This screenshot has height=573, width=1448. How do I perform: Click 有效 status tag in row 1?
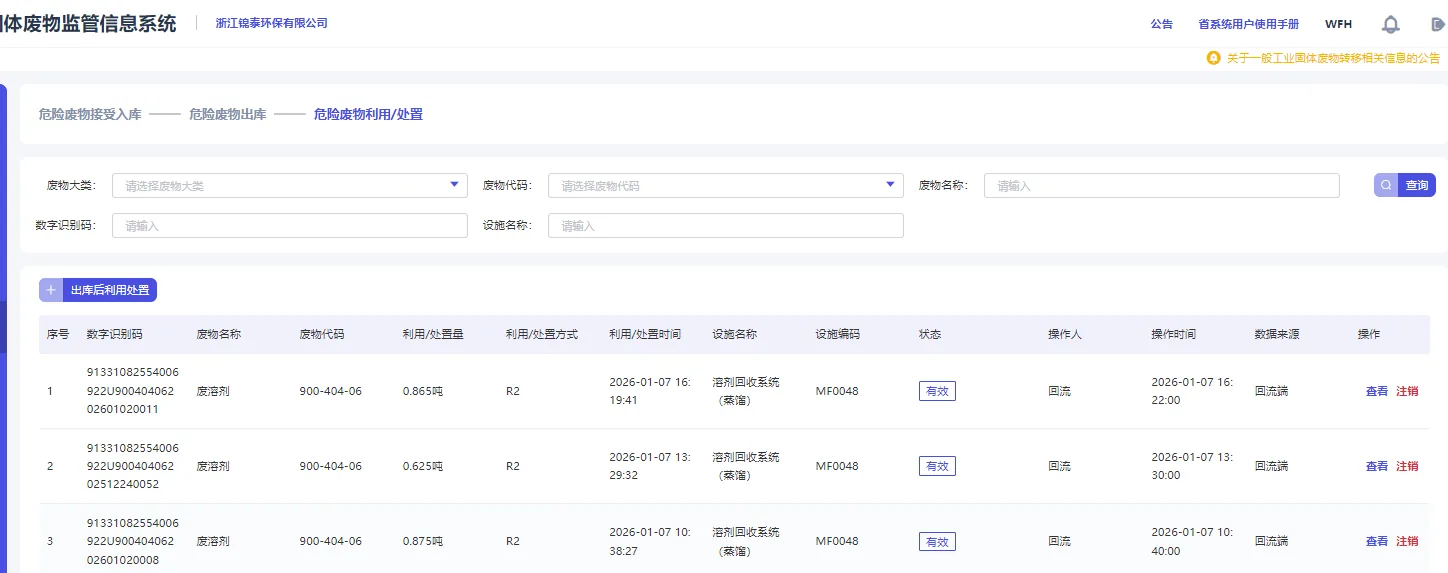pos(937,391)
